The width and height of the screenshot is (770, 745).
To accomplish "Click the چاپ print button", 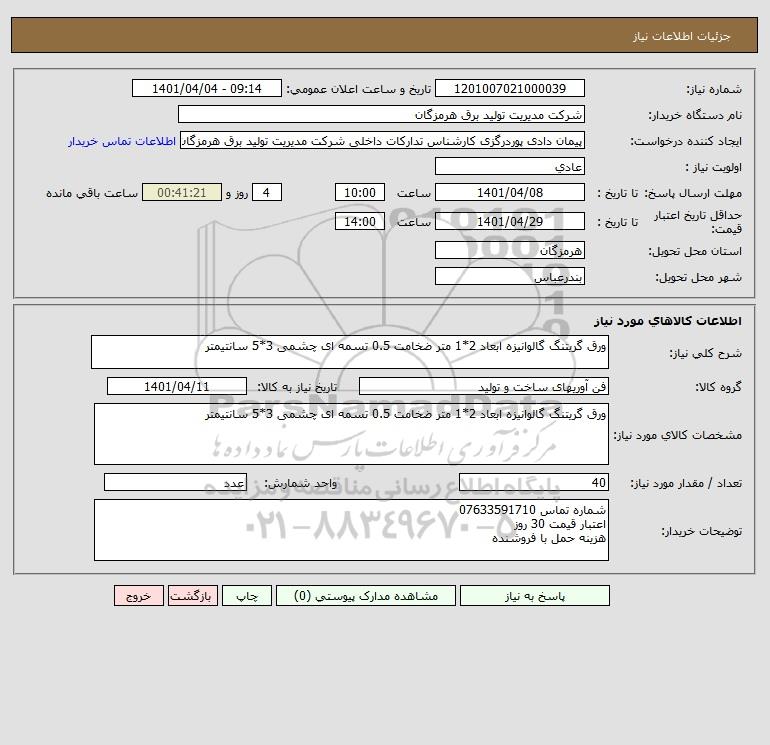I will tap(247, 596).
